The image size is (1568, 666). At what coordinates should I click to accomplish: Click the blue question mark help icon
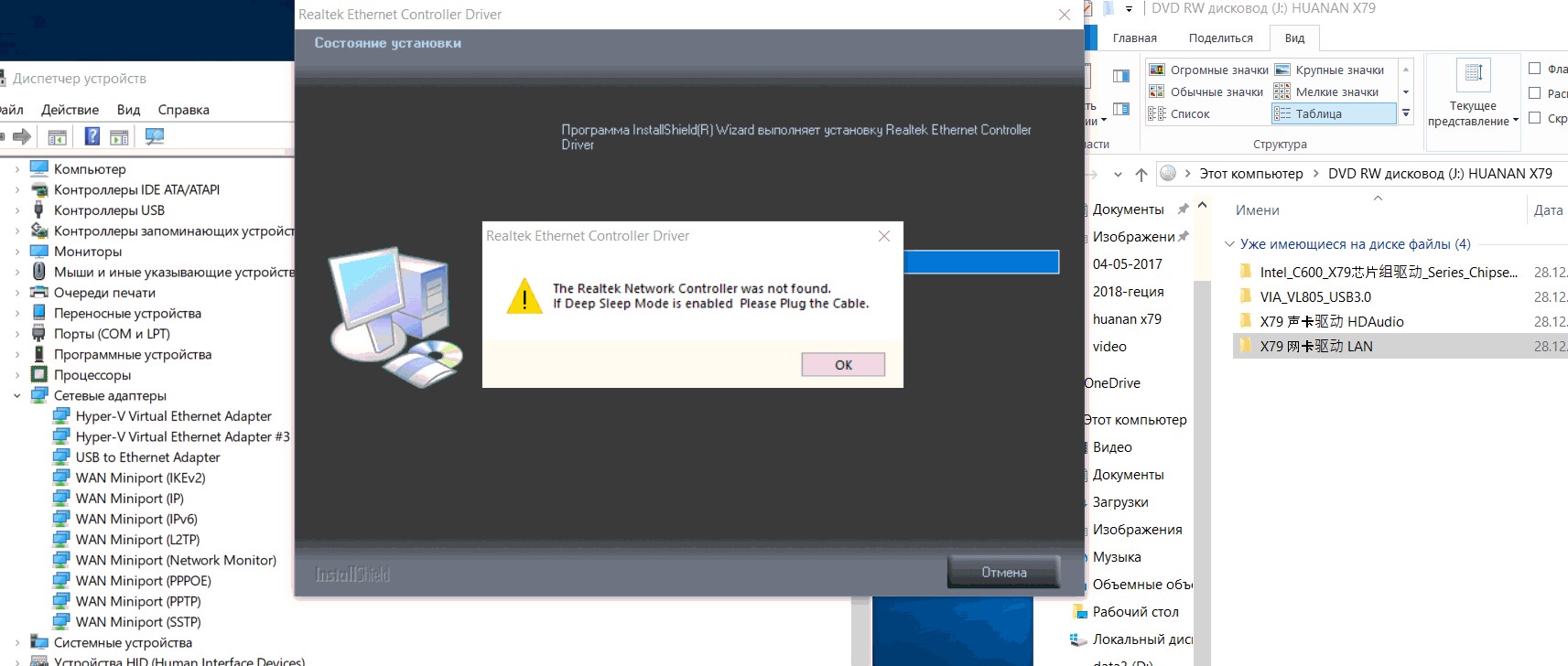click(x=92, y=136)
